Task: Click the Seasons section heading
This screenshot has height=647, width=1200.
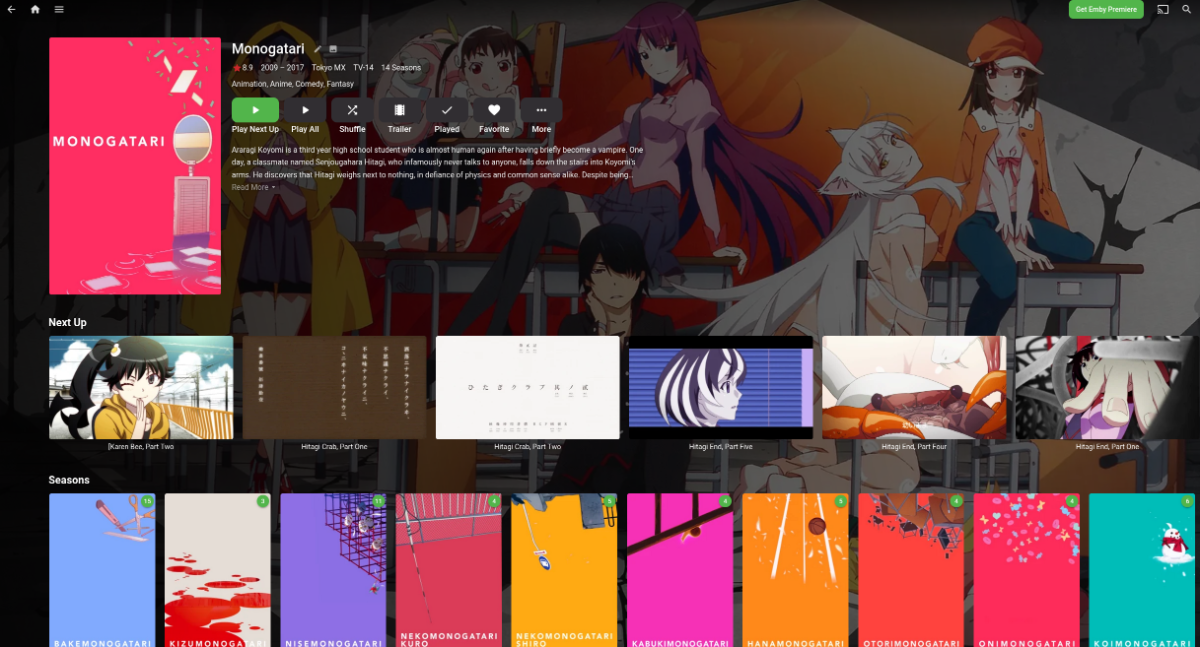Action: 69,480
